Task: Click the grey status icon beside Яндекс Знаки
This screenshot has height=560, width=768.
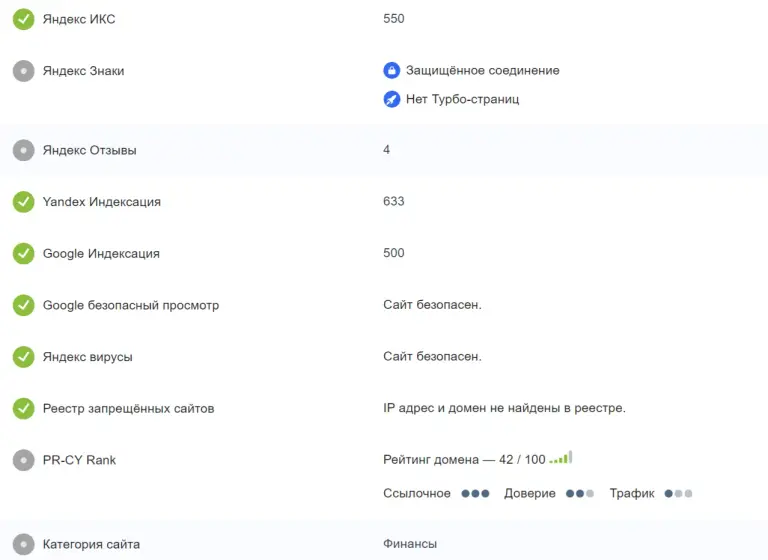Action: (x=24, y=71)
